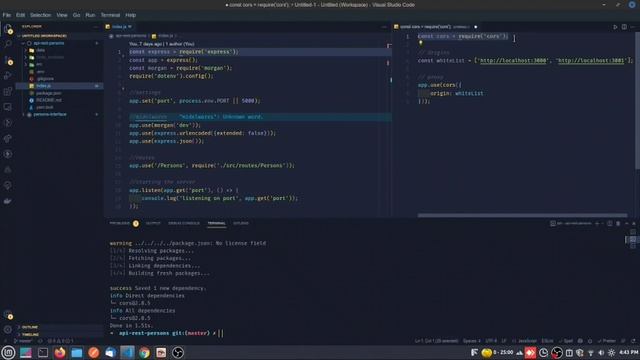Click the Ln/Col cursor position status item

436,341
